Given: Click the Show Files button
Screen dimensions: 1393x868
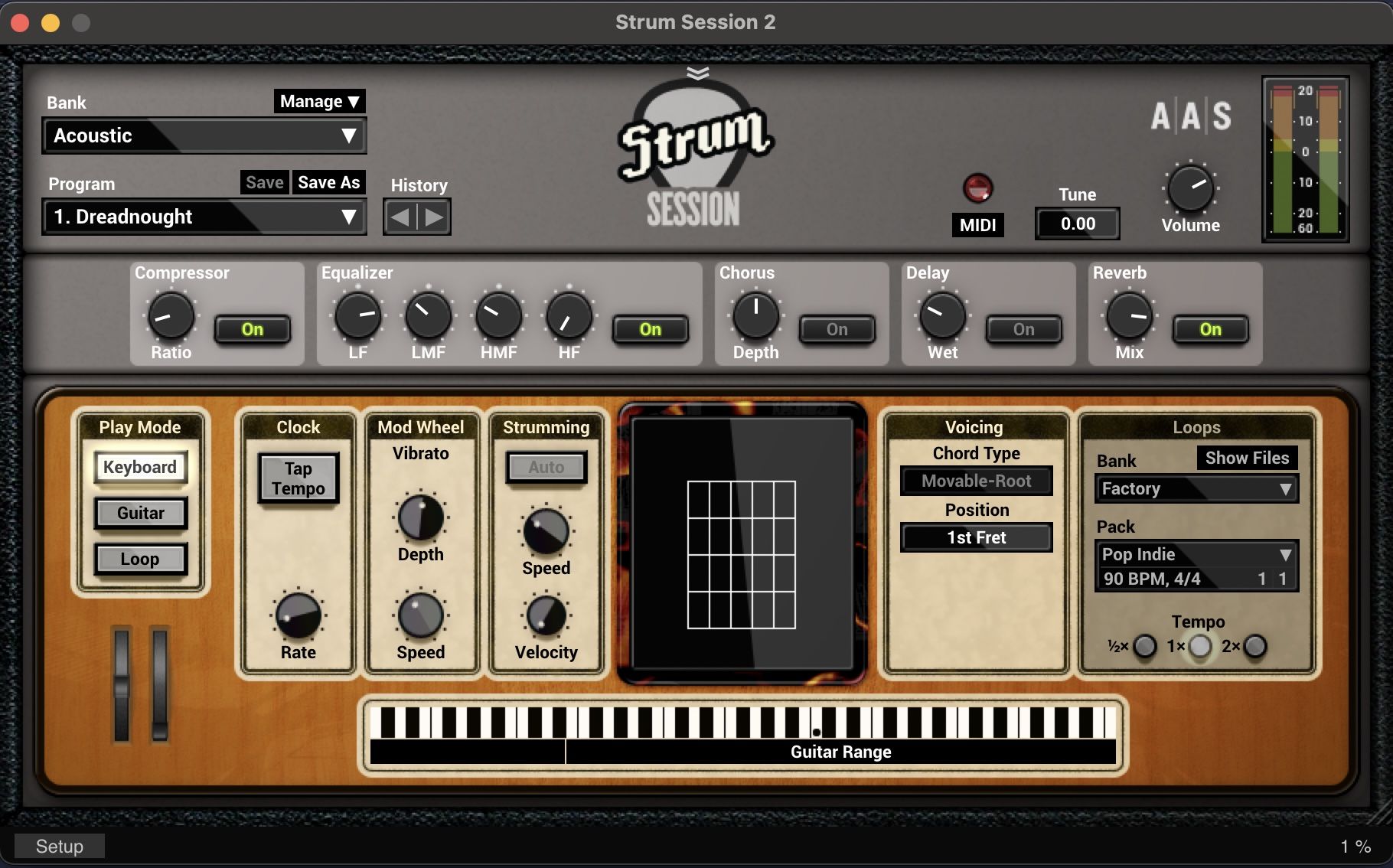Looking at the screenshot, I should pyautogui.click(x=1247, y=458).
